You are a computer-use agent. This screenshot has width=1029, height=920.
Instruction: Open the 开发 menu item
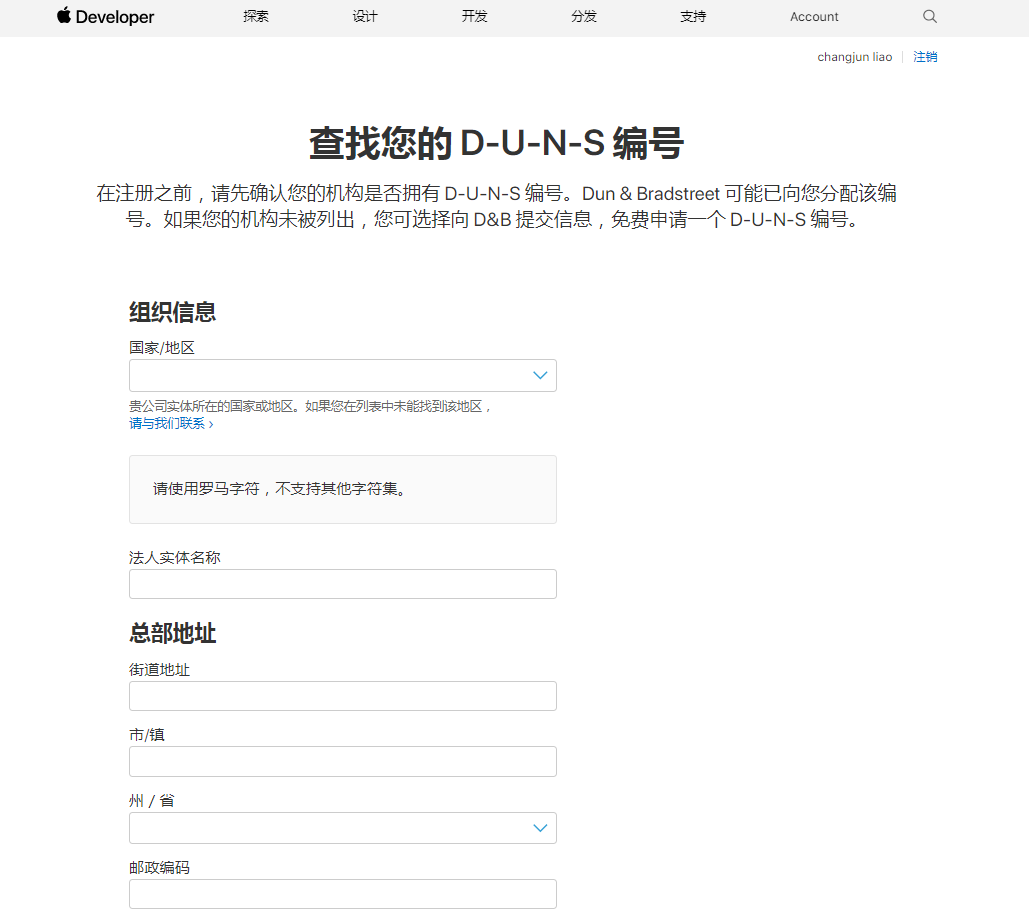(x=474, y=16)
